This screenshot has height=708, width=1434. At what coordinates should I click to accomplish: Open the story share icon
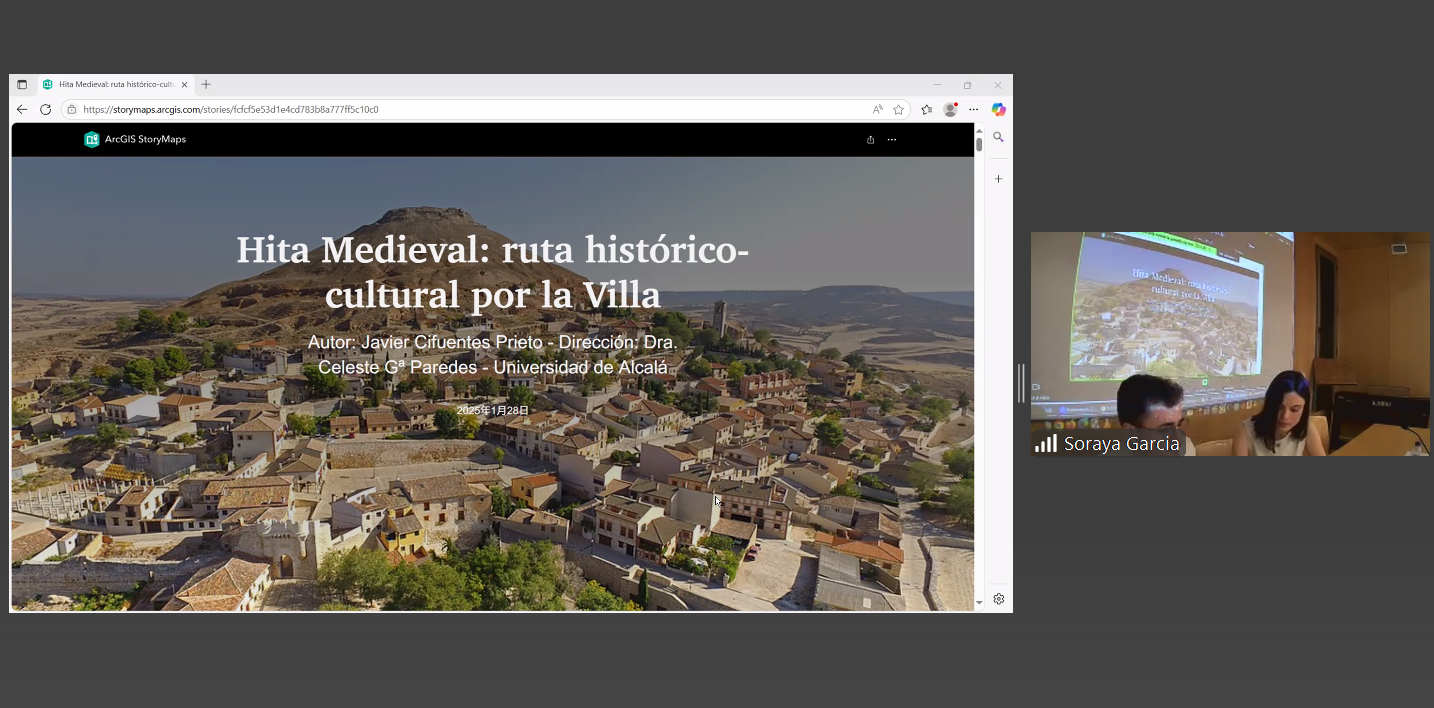(870, 140)
